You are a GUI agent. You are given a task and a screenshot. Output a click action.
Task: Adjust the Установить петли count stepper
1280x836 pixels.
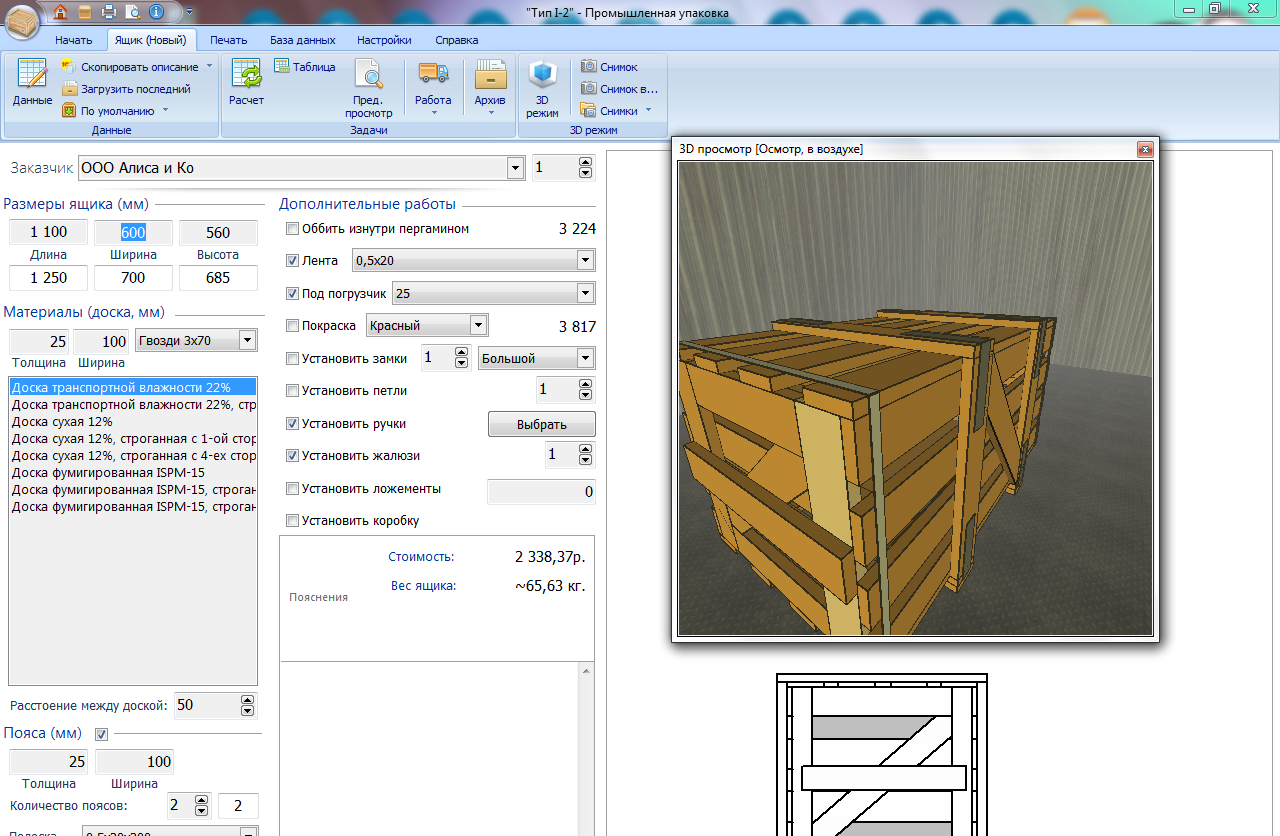tap(586, 391)
